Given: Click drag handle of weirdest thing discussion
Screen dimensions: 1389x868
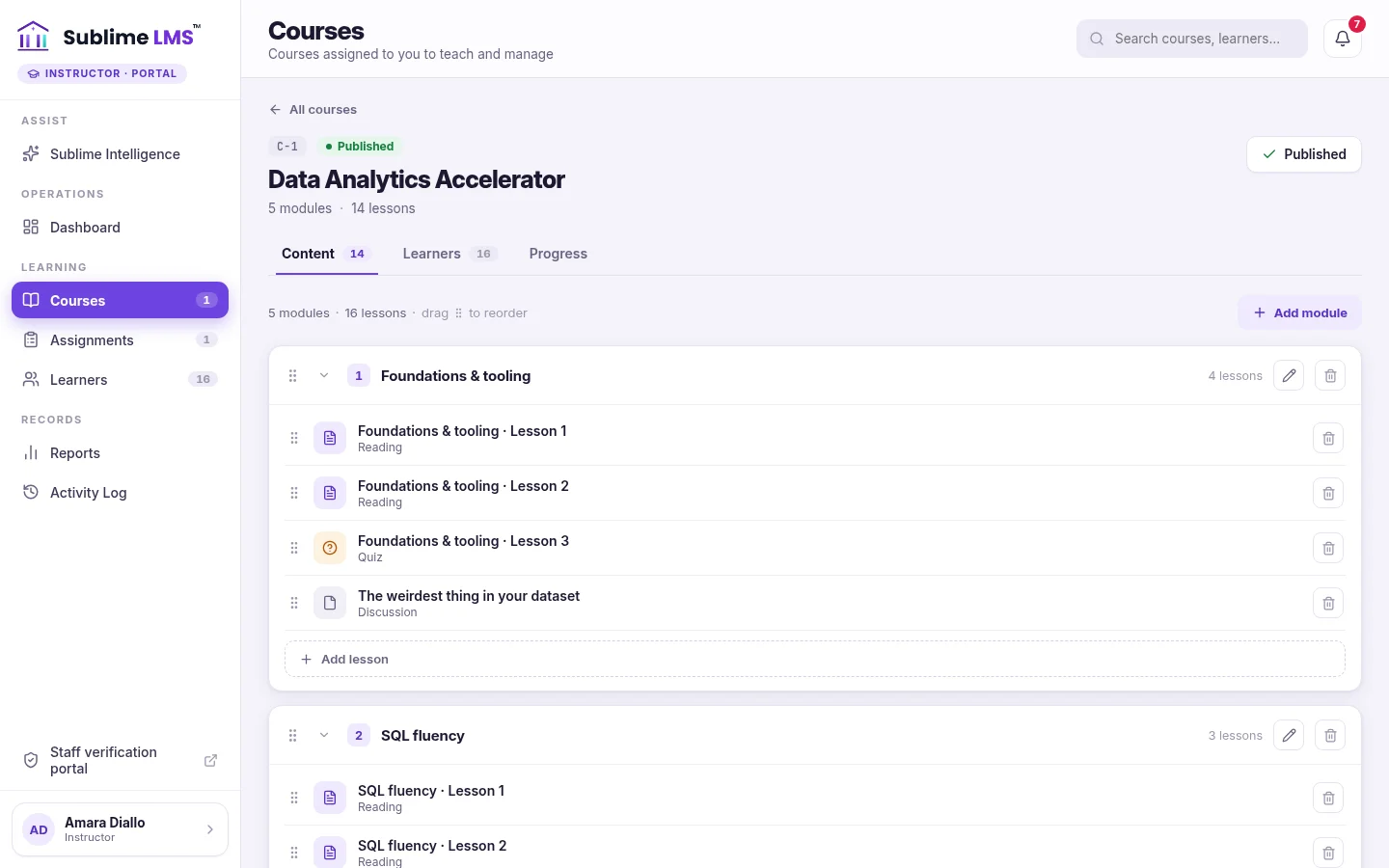Looking at the screenshot, I should pos(294,604).
